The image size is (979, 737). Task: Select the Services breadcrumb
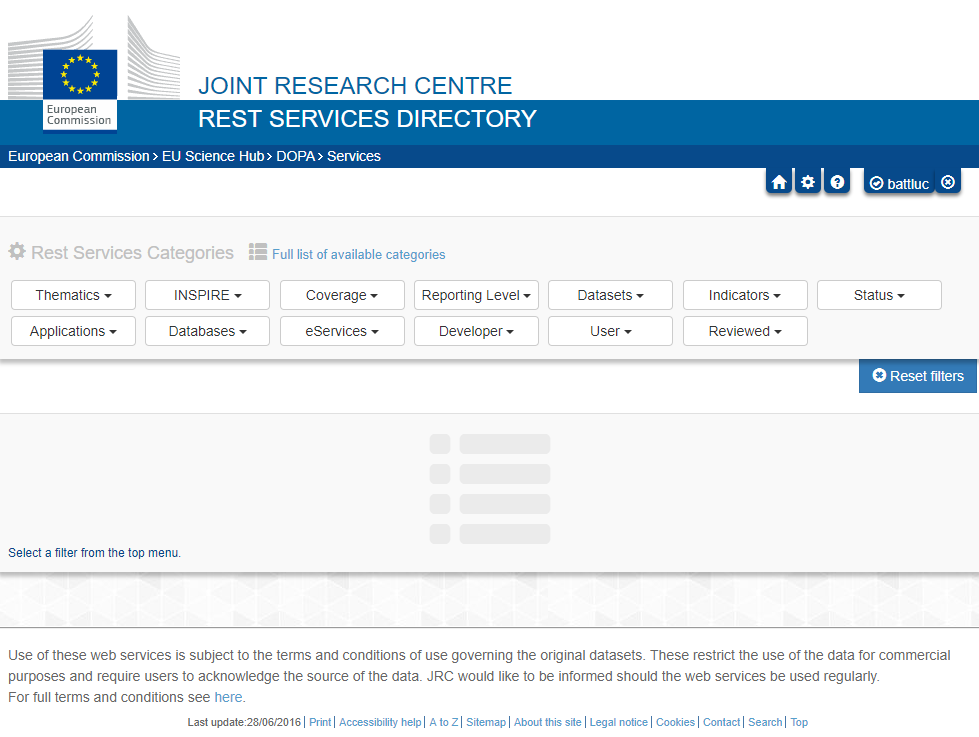354,156
